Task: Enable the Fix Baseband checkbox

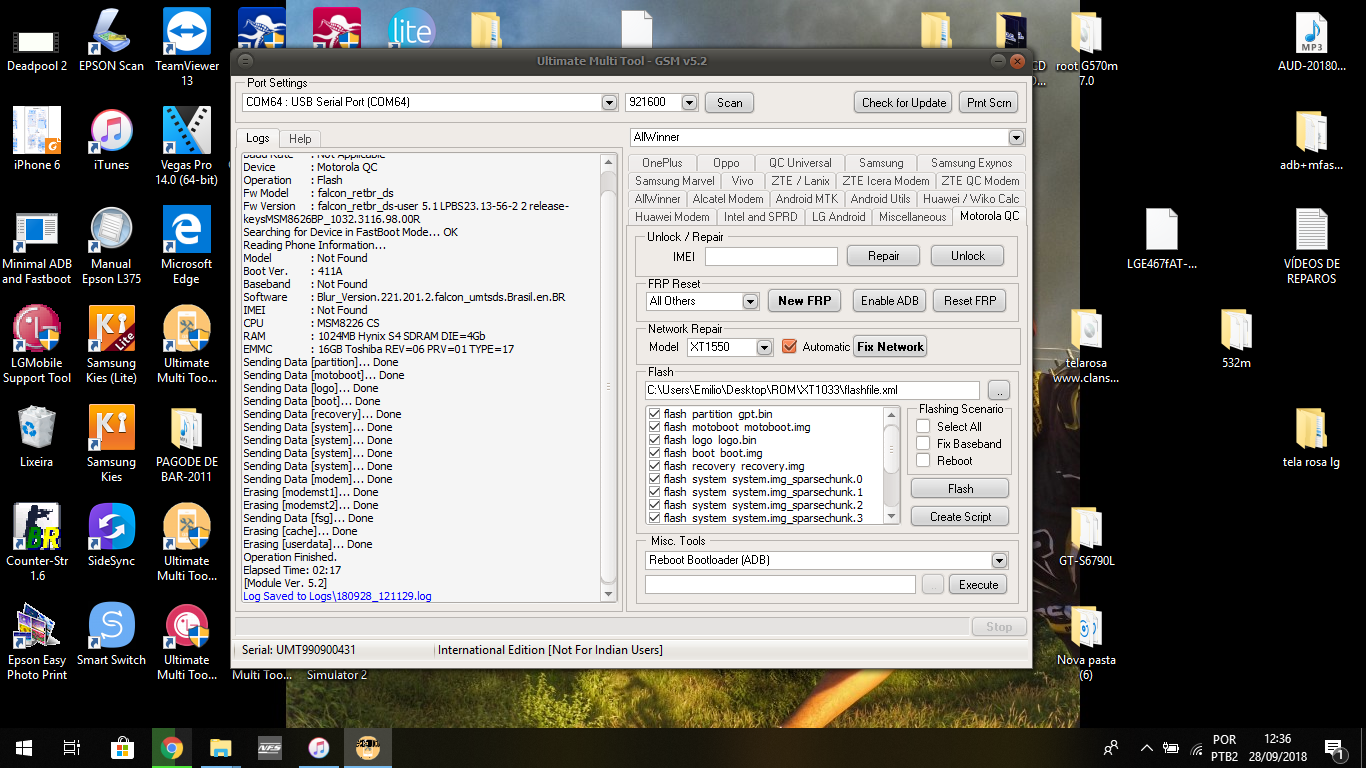Action: 923,444
